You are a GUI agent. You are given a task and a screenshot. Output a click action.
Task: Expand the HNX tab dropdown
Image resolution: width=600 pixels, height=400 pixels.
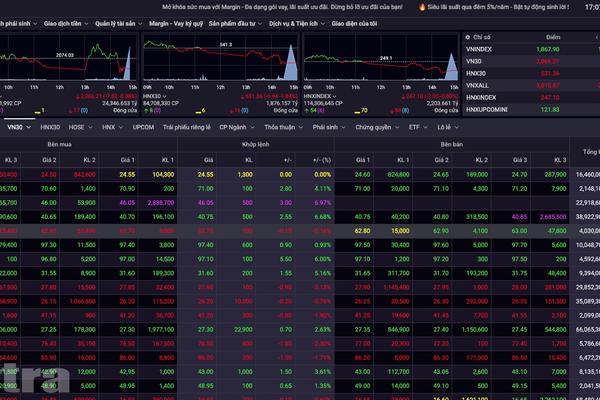[110, 128]
